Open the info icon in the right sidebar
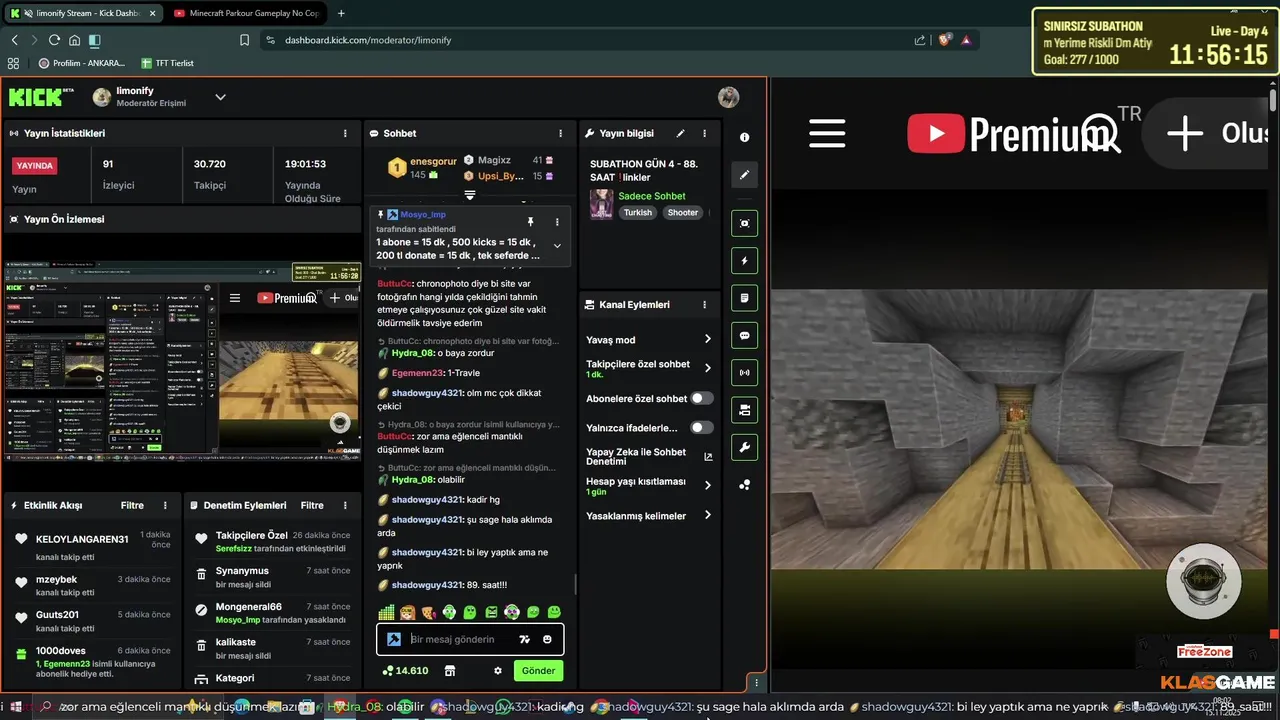The height and width of the screenshot is (720, 1280). point(744,138)
